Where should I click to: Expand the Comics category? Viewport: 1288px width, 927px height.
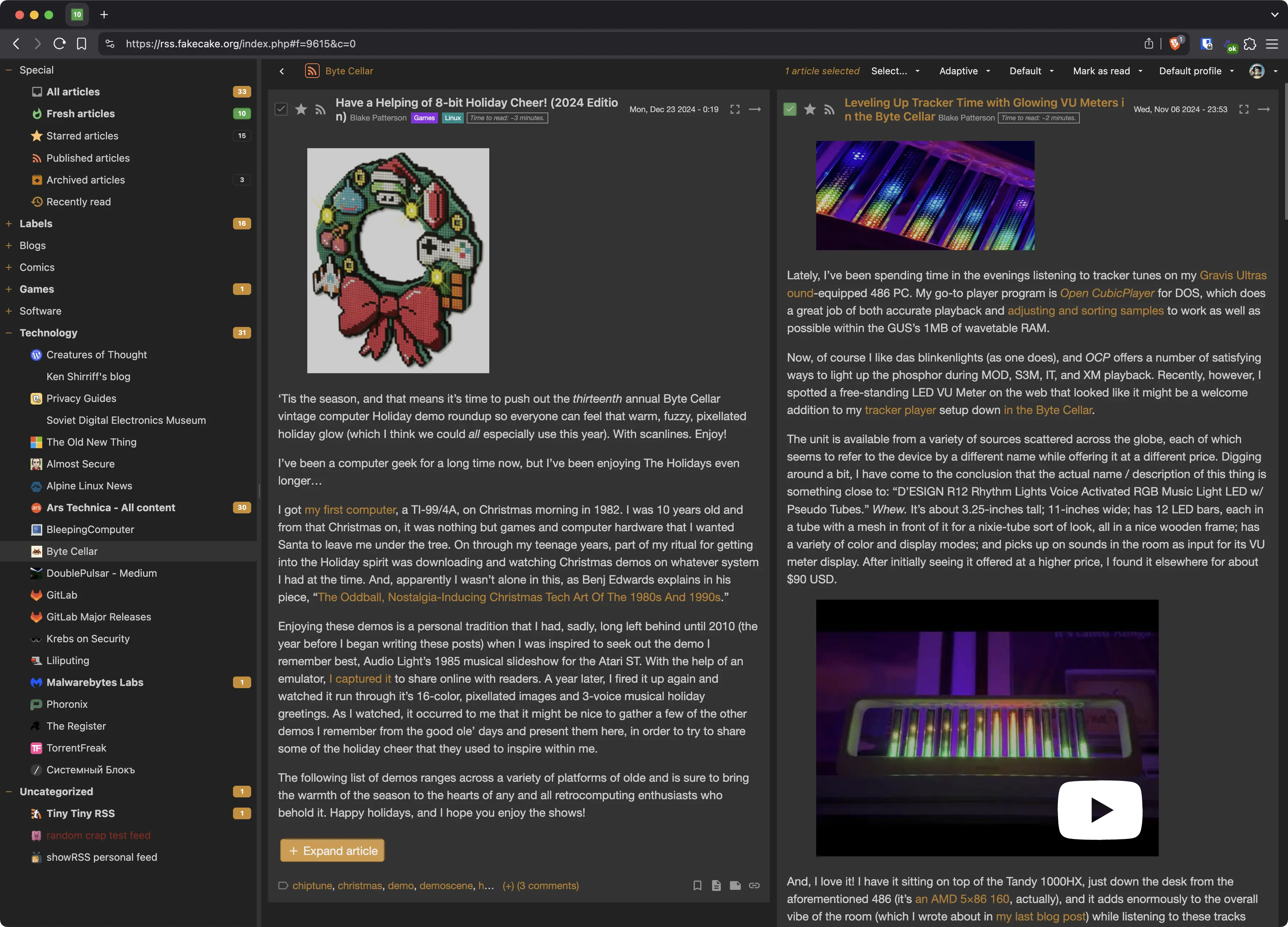click(8, 268)
